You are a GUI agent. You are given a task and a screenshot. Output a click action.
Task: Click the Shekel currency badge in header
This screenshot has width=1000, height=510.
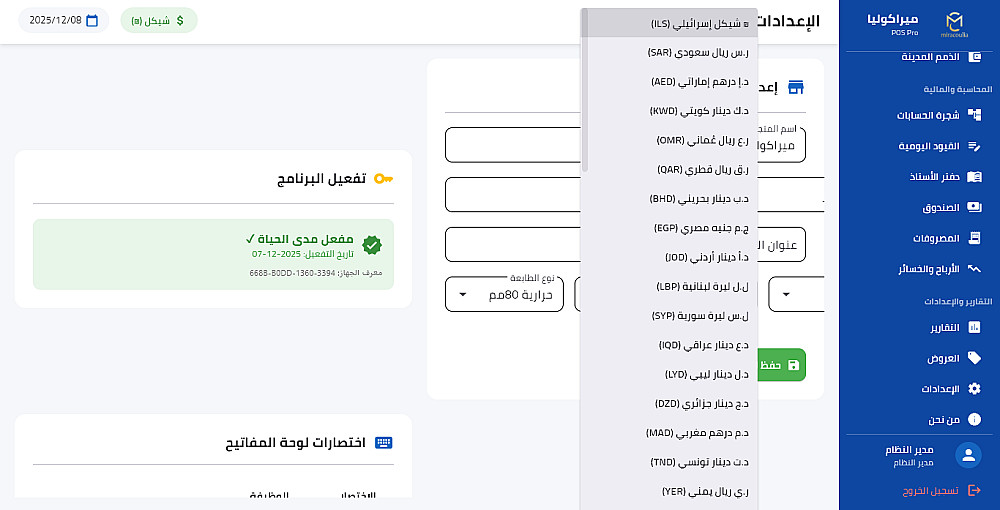click(158, 20)
